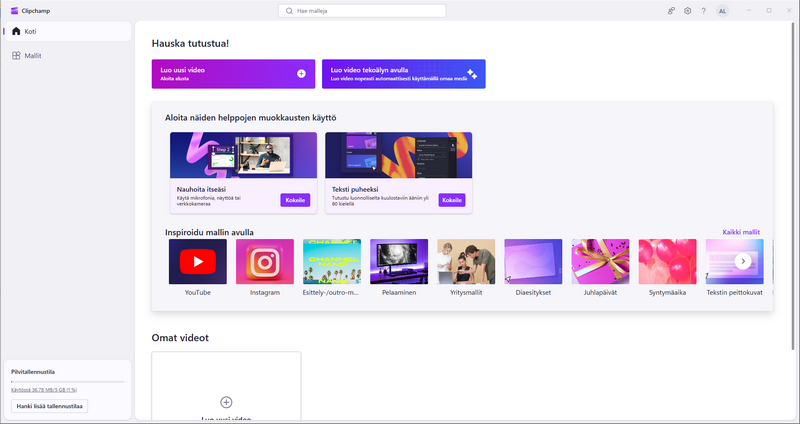The height and width of the screenshot is (424, 800).
Task: Click plus icon on Luo uusi video
Action: [x=302, y=73]
